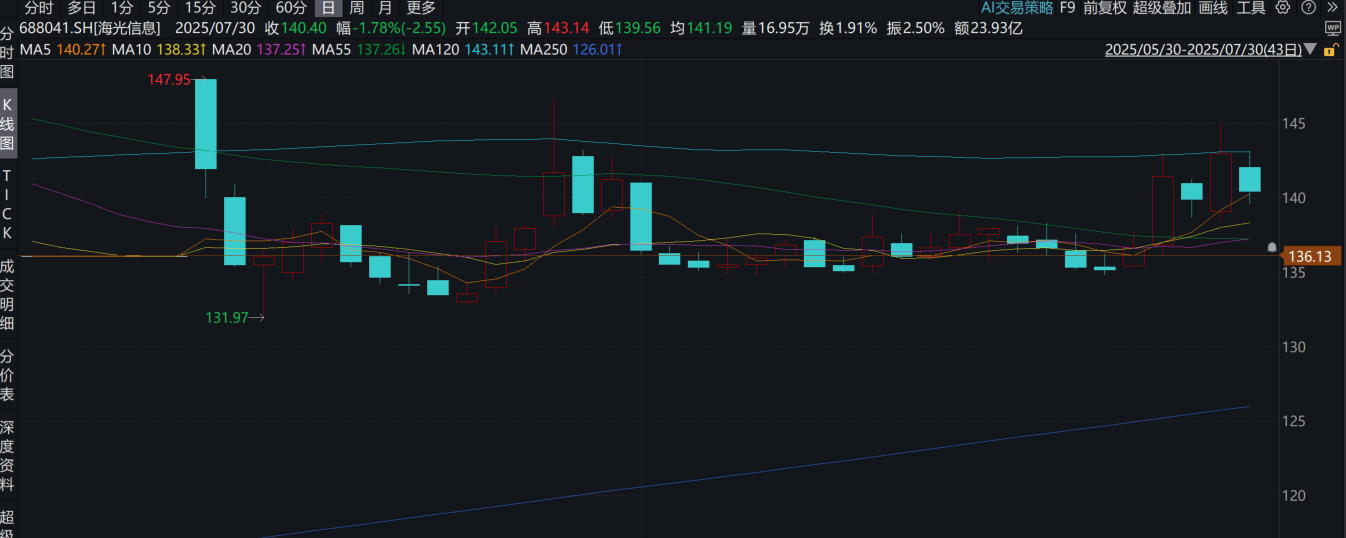Click the 147.95 high price label
The height and width of the screenshot is (538, 1346).
tap(168, 79)
